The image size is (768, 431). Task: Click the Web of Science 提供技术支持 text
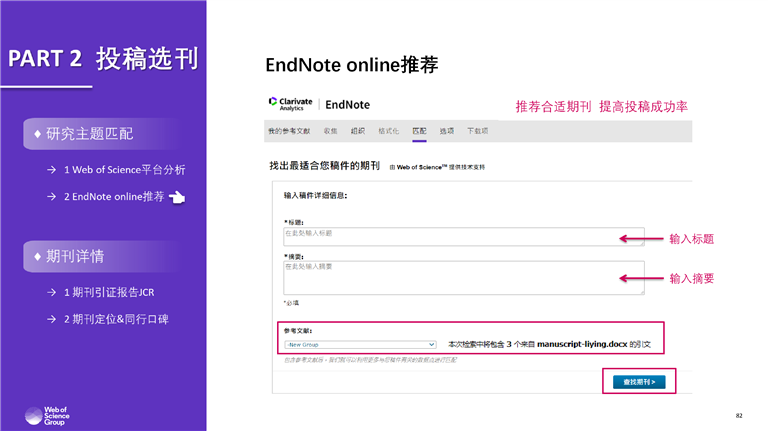[x=437, y=167]
